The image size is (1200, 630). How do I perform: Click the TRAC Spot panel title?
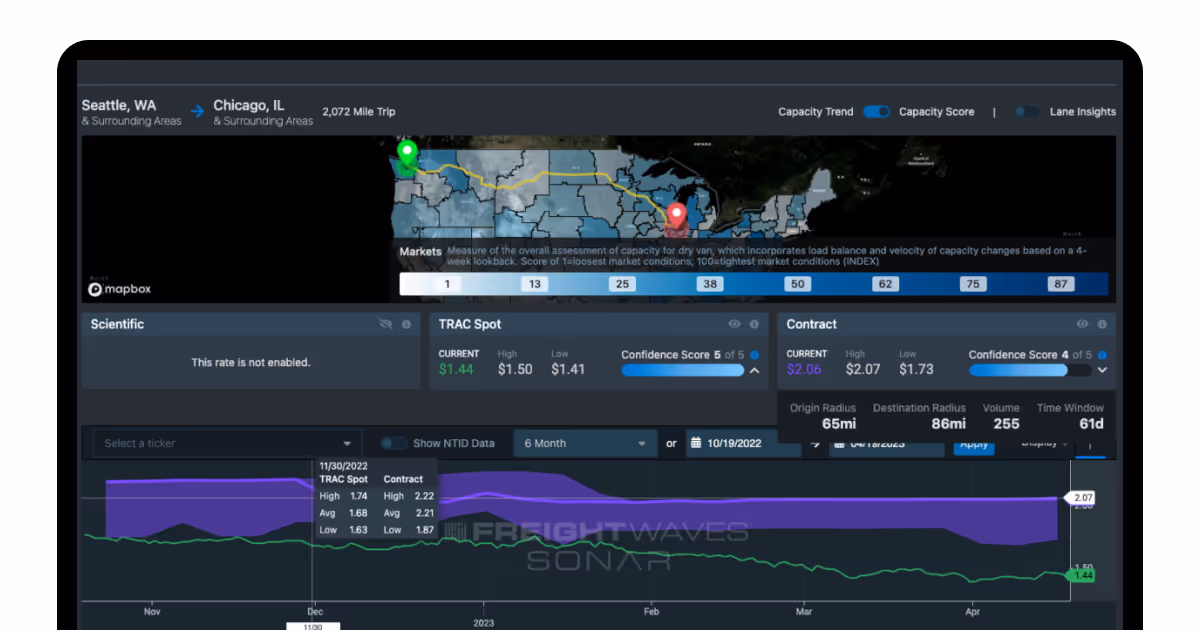(x=470, y=324)
